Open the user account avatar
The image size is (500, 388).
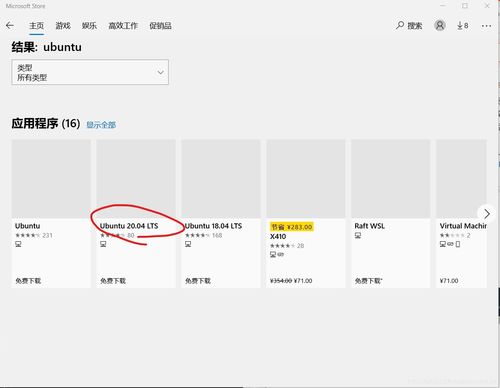pos(440,25)
